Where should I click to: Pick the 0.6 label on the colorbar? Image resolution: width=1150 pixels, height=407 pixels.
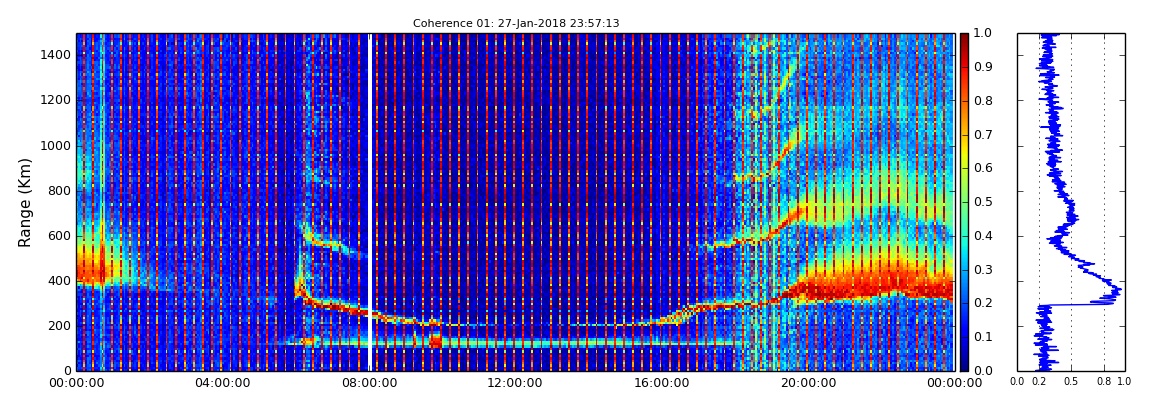point(981,168)
